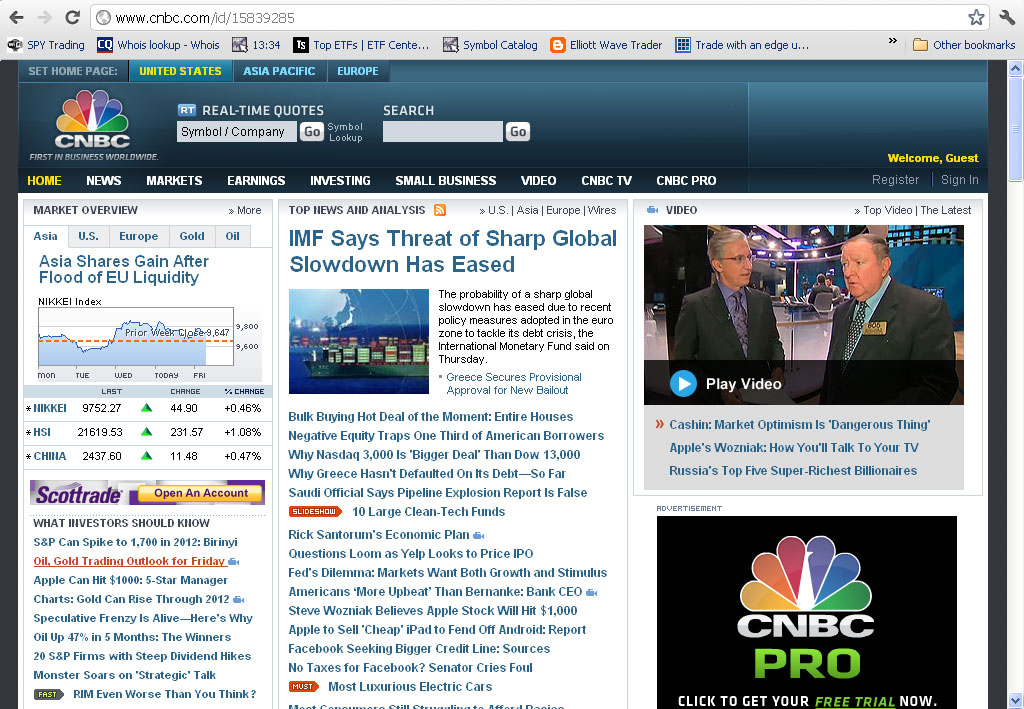Open Symbol Catalog bookmark
The width and height of the screenshot is (1024, 709).
point(490,45)
